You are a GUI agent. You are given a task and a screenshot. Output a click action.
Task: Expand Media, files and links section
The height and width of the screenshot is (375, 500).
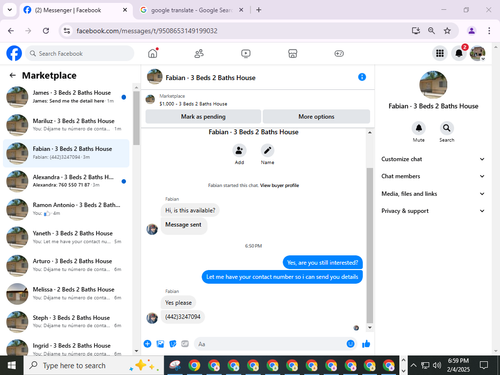pyautogui.click(x=433, y=194)
